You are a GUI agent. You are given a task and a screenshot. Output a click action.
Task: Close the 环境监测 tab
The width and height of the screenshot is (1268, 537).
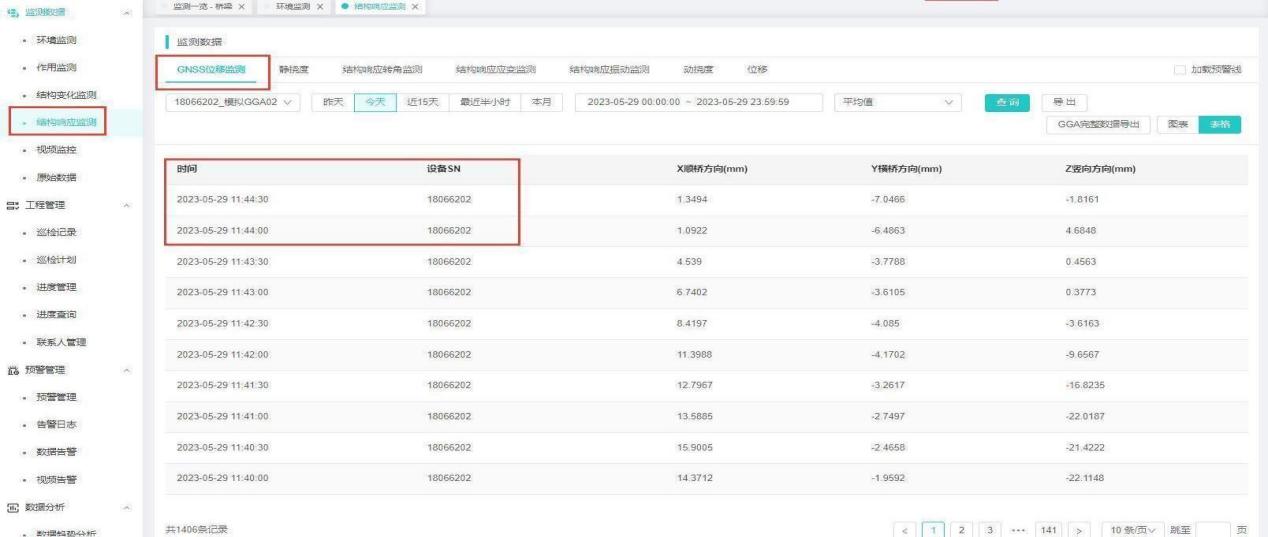[x=319, y=7]
